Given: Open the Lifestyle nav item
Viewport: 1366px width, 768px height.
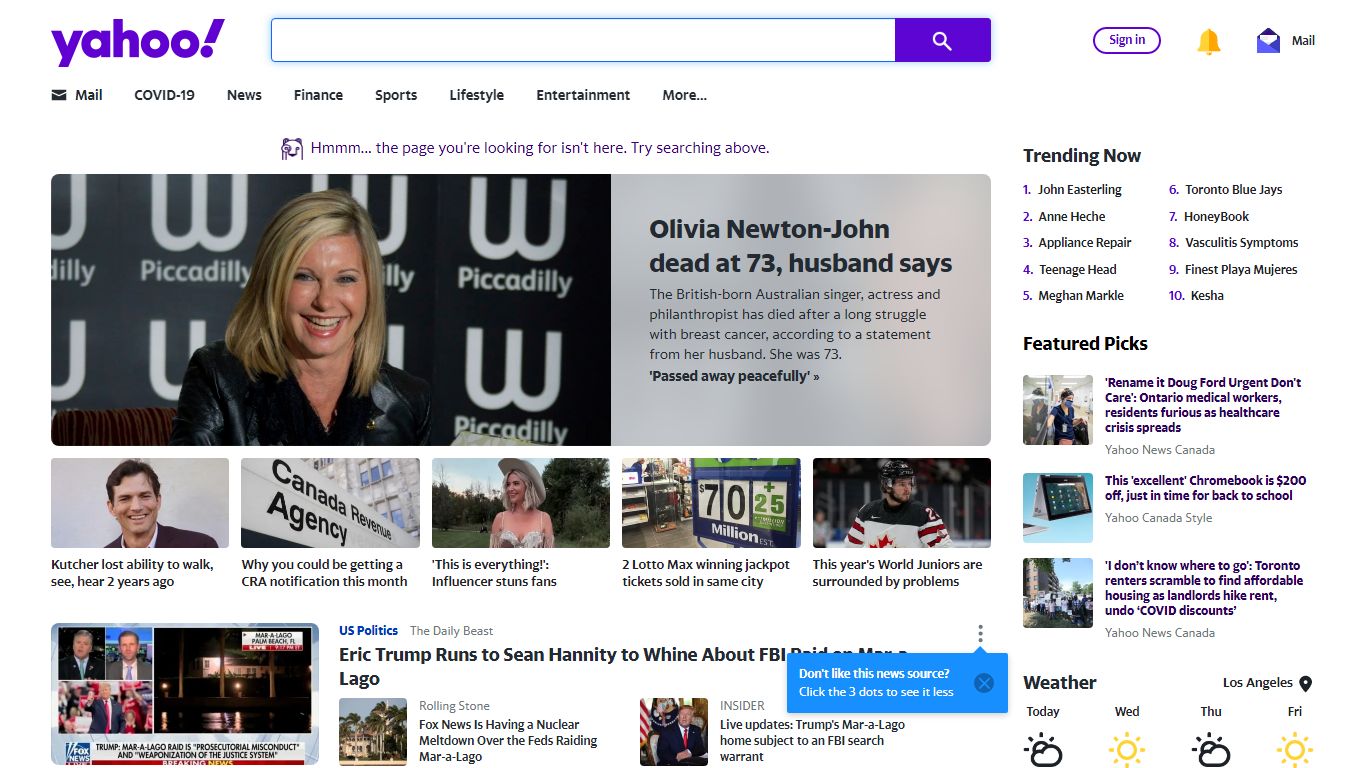Looking at the screenshot, I should coord(477,95).
